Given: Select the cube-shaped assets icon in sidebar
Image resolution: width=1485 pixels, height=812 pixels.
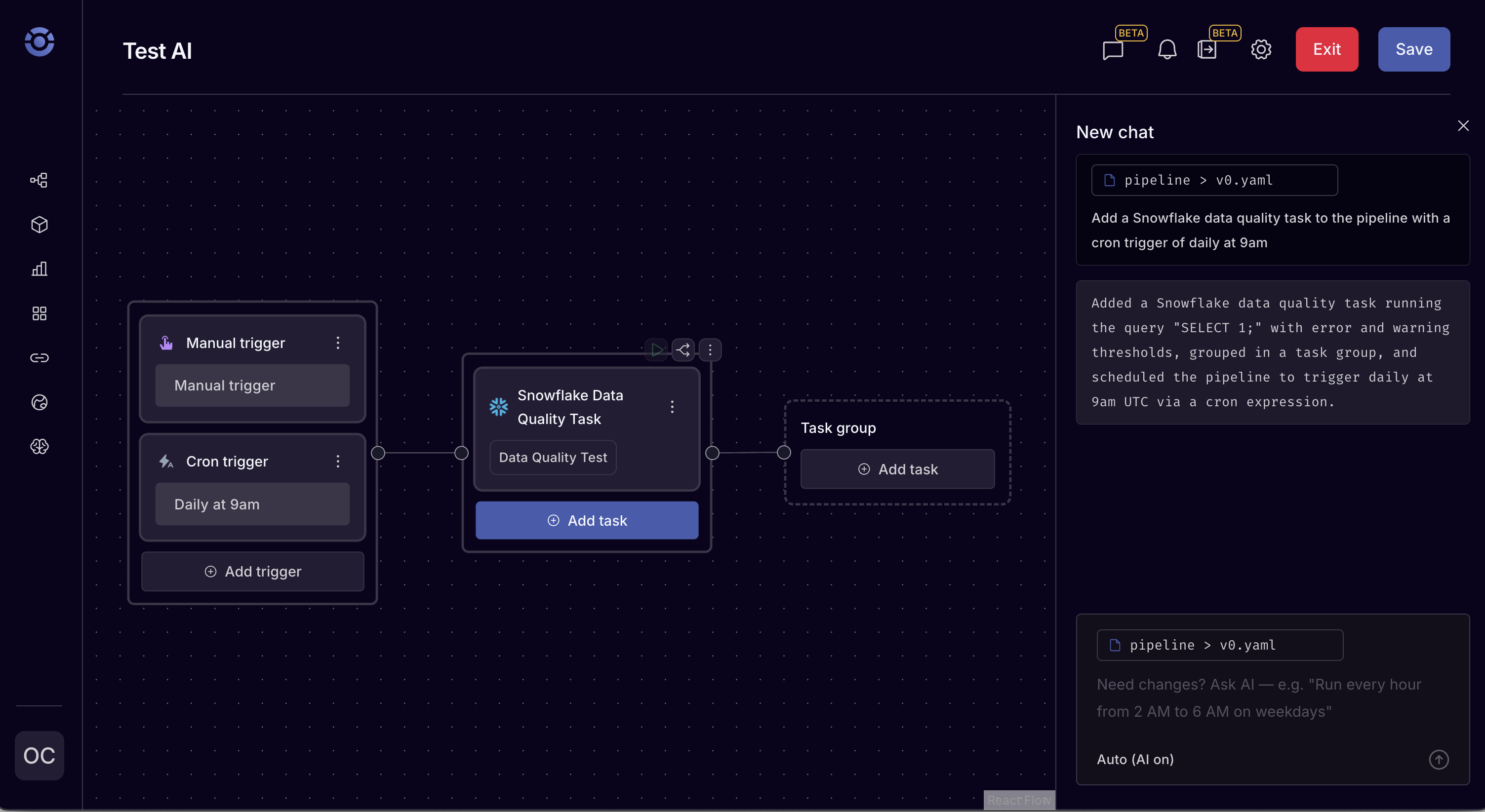Looking at the screenshot, I should coord(39,225).
